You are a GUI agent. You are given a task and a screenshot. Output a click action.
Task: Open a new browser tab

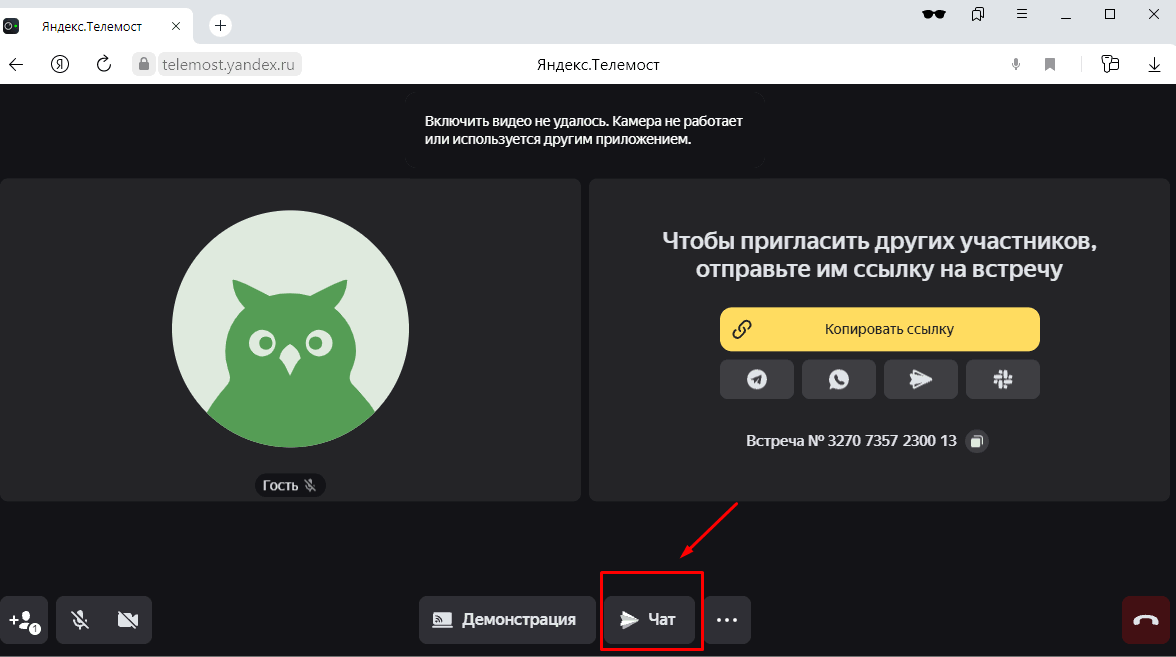pos(220,26)
